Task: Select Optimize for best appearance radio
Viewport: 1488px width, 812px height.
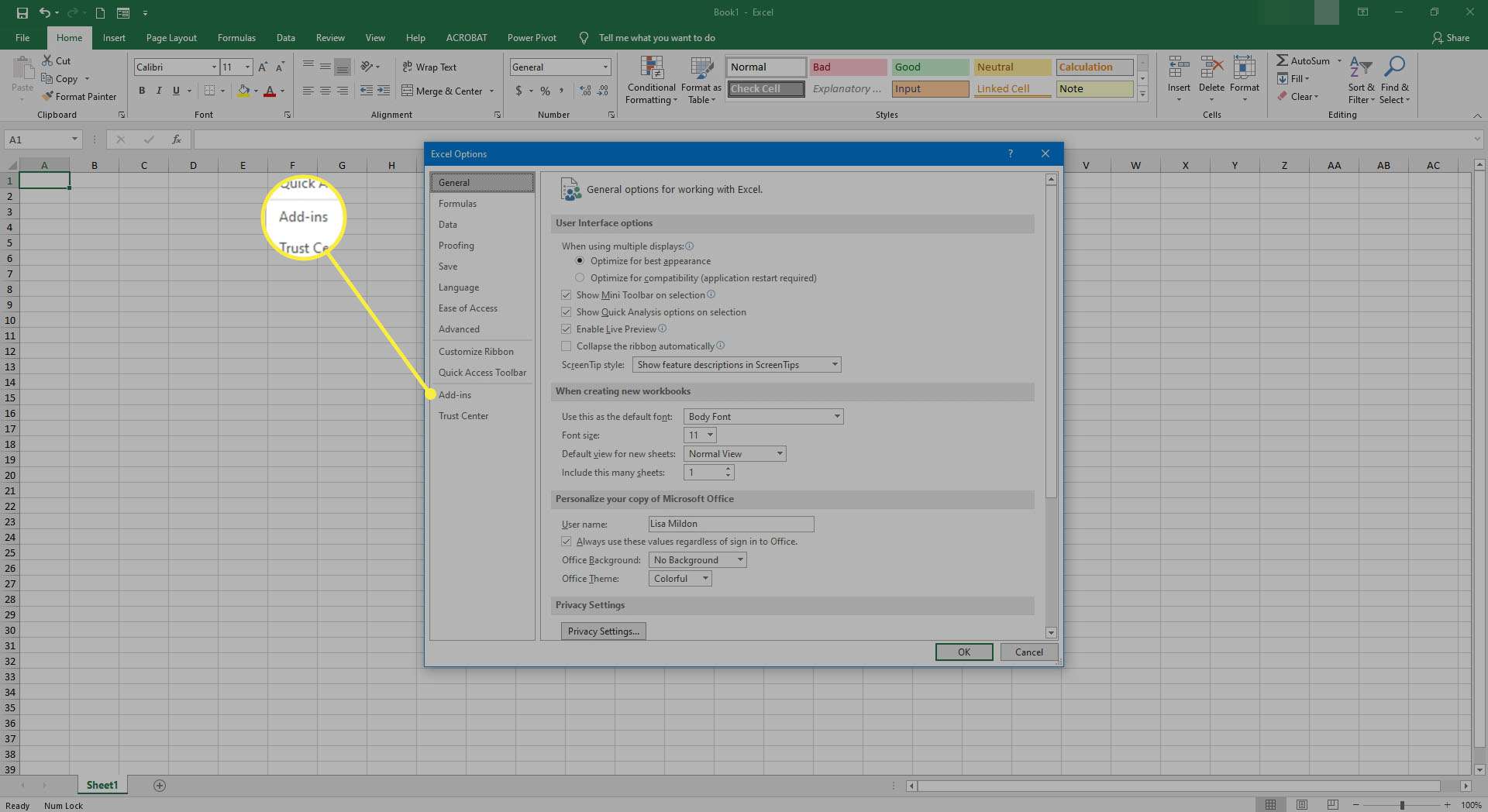Action: pyautogui.click(x=580, y=261)
